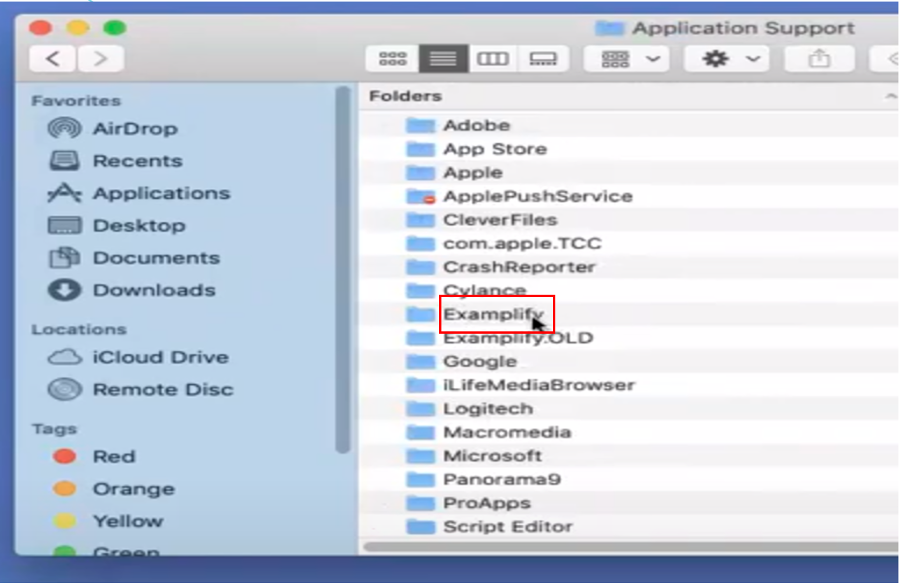
Task: Select the App Store folder
Action: [476, 149]
